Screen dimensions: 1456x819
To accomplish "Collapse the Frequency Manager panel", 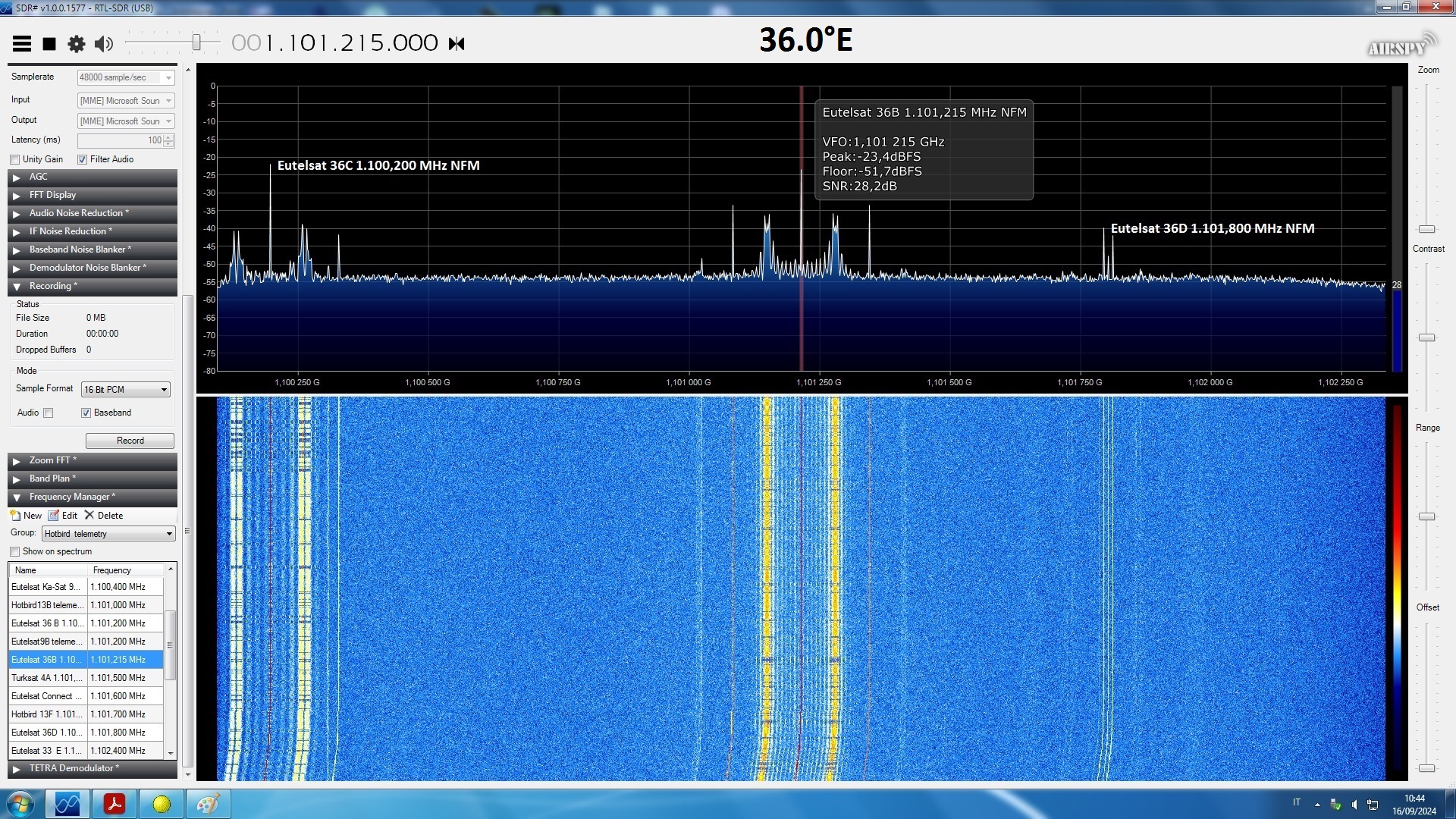I will coord(93,497).
